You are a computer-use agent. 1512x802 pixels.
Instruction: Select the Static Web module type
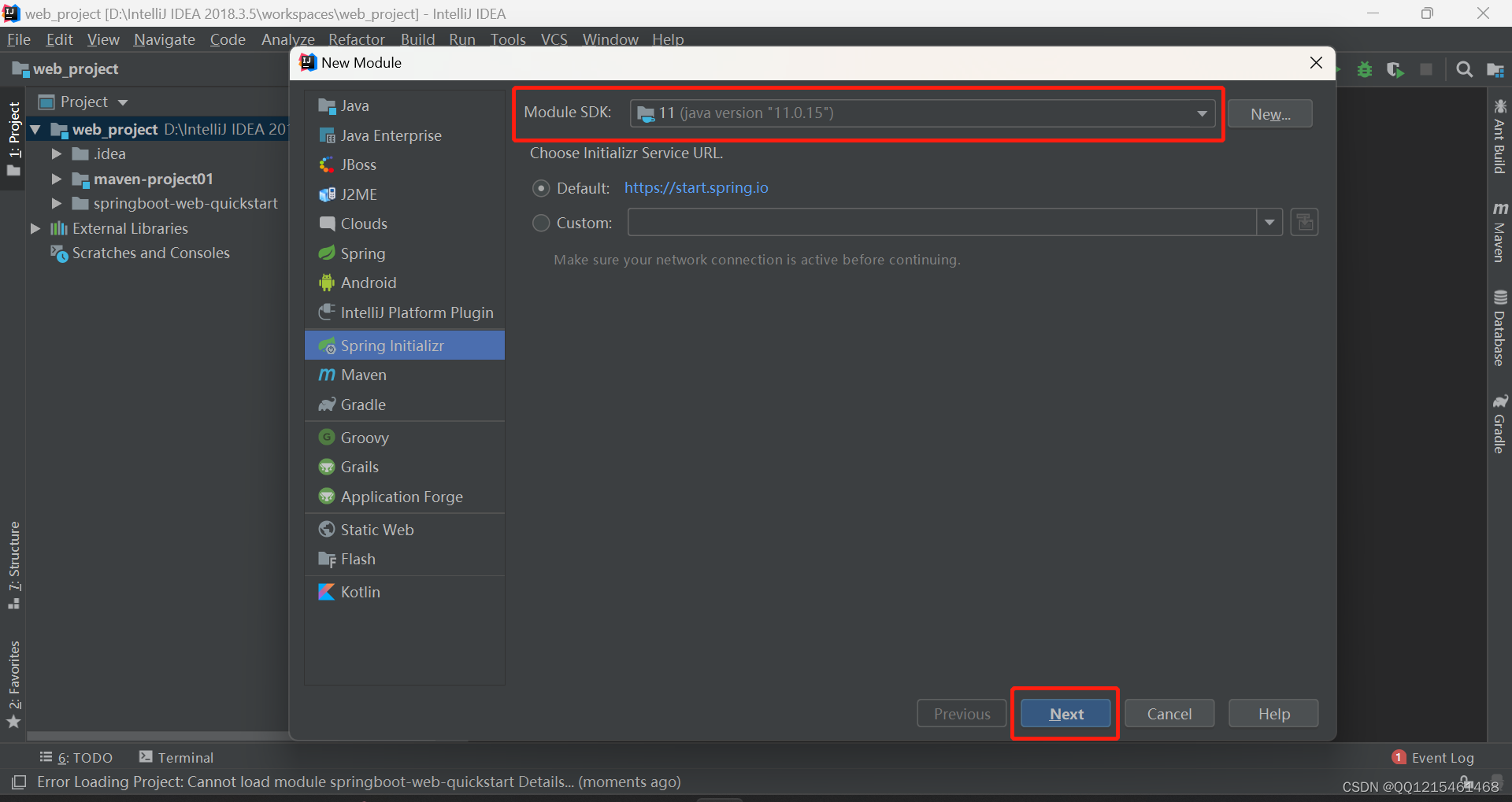404,530
